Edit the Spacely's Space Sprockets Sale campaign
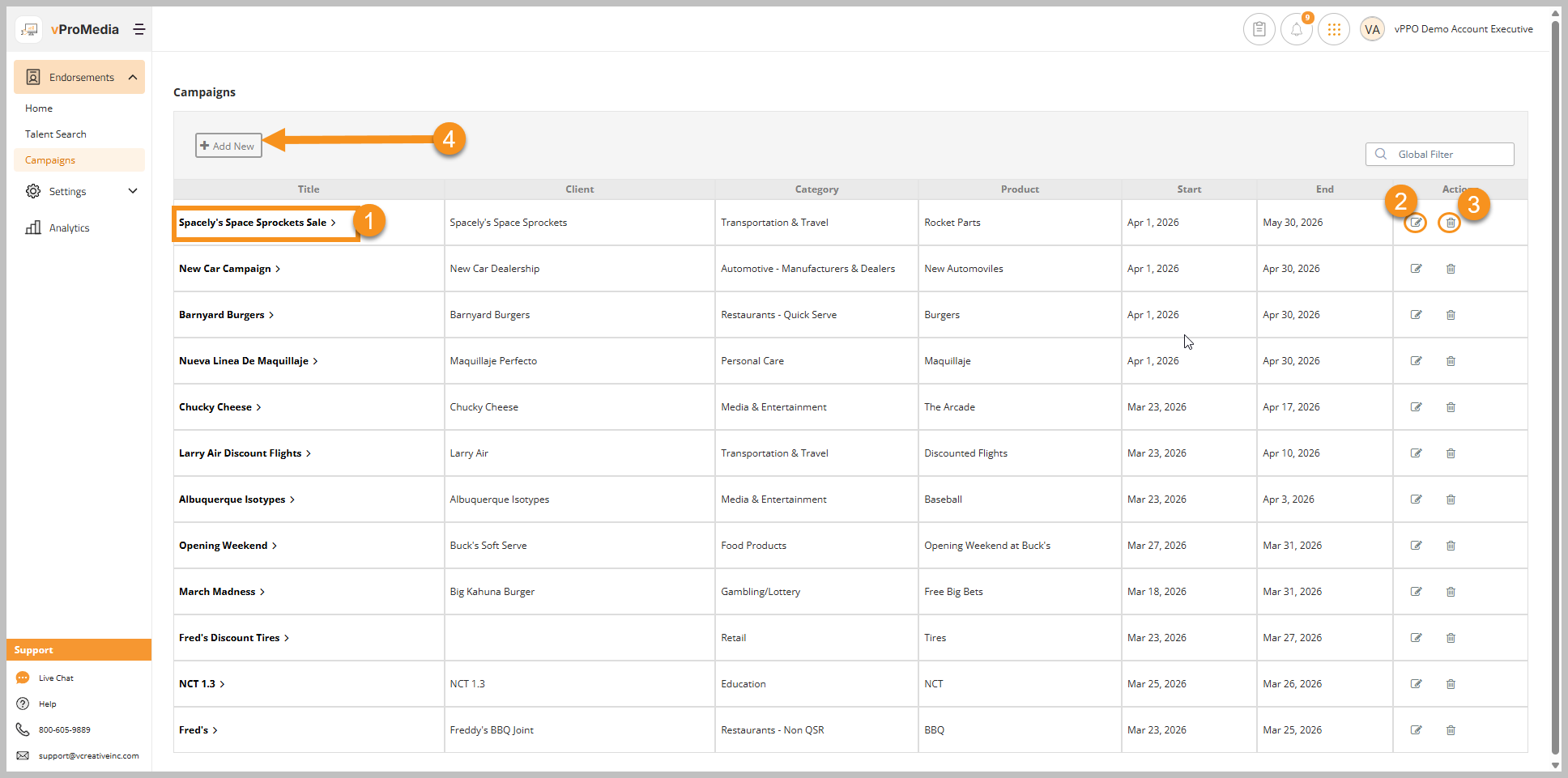The width and height of the screenshot is (1568, 778). [1416, 223]
